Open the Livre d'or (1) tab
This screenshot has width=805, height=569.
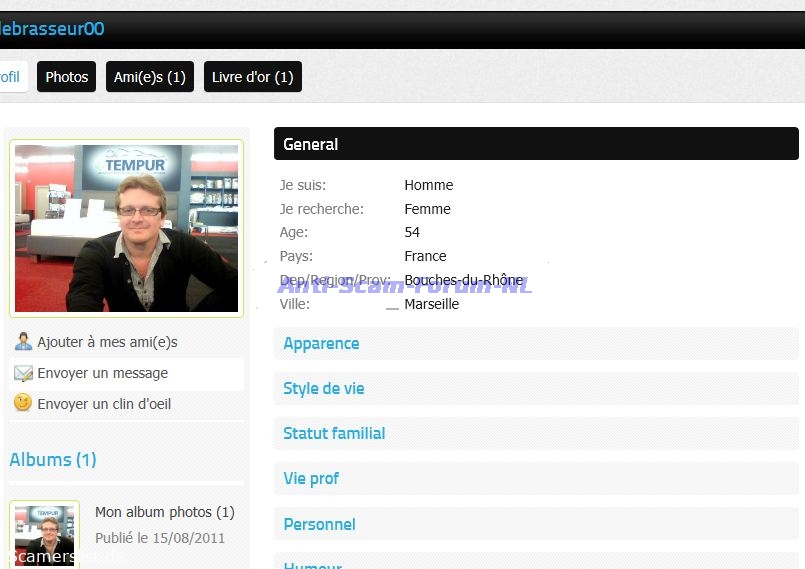click(252, 77)
